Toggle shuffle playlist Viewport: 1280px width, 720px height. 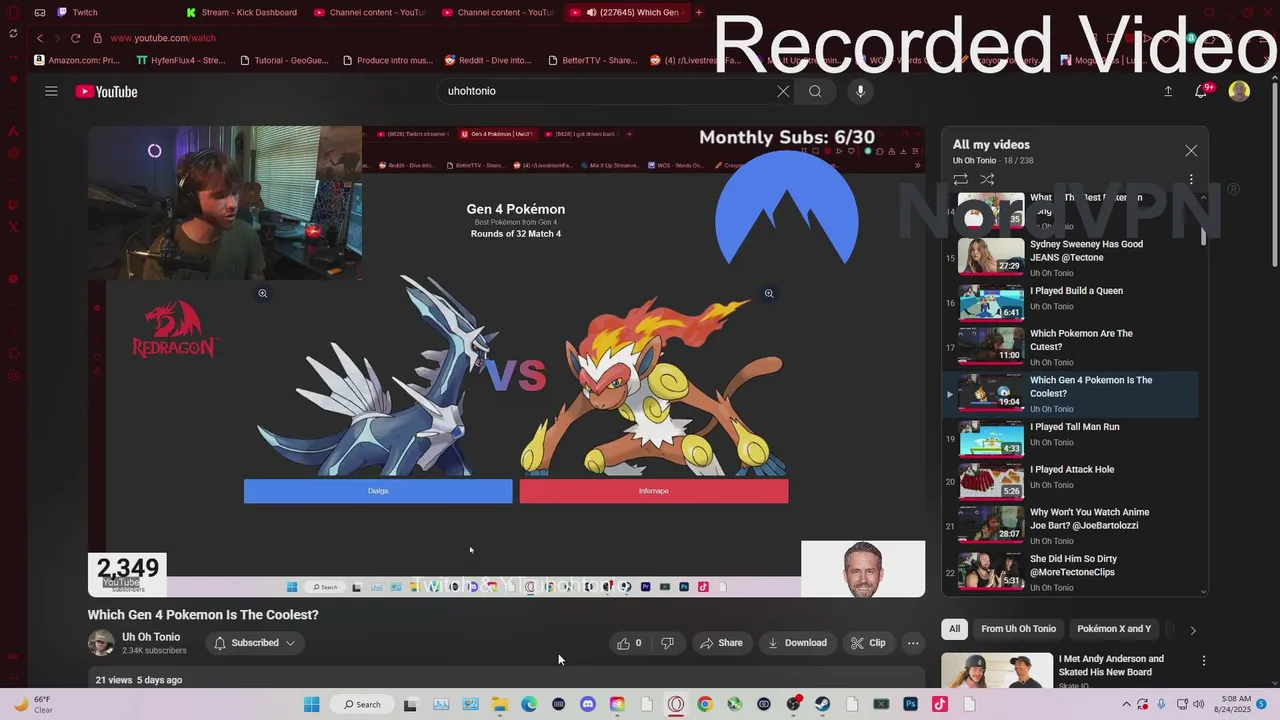pyautogui.click(x=987, y=179)
